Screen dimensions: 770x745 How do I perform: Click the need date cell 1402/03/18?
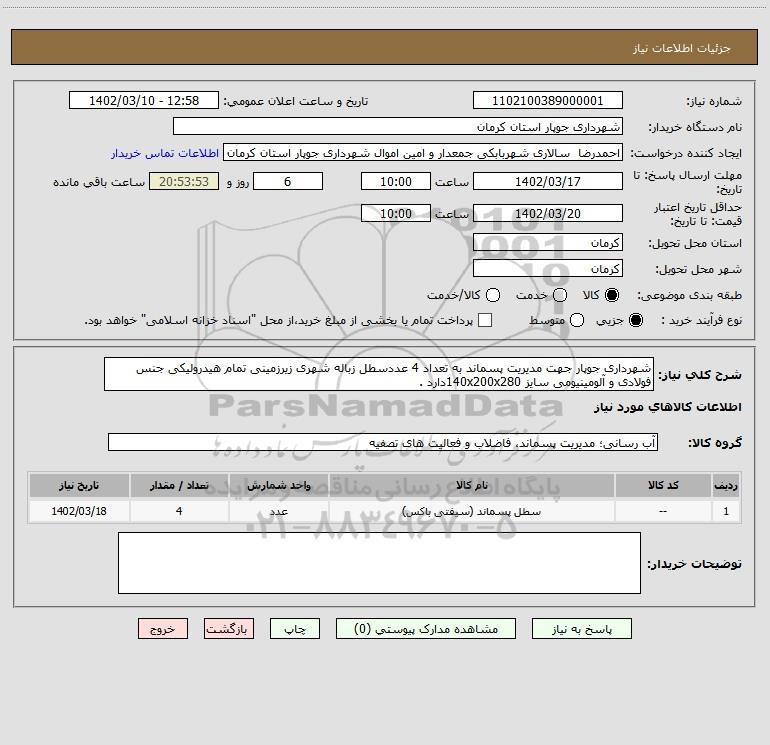click(79, 511)
